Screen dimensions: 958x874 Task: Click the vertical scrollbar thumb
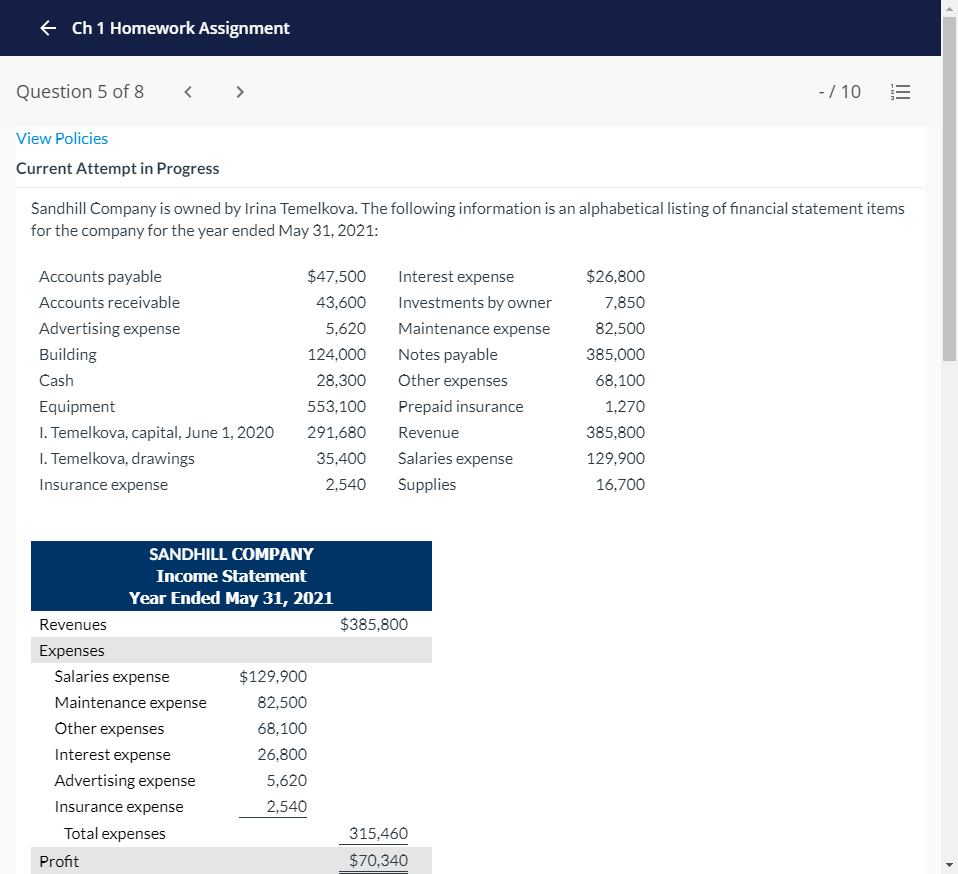[949, 189]
